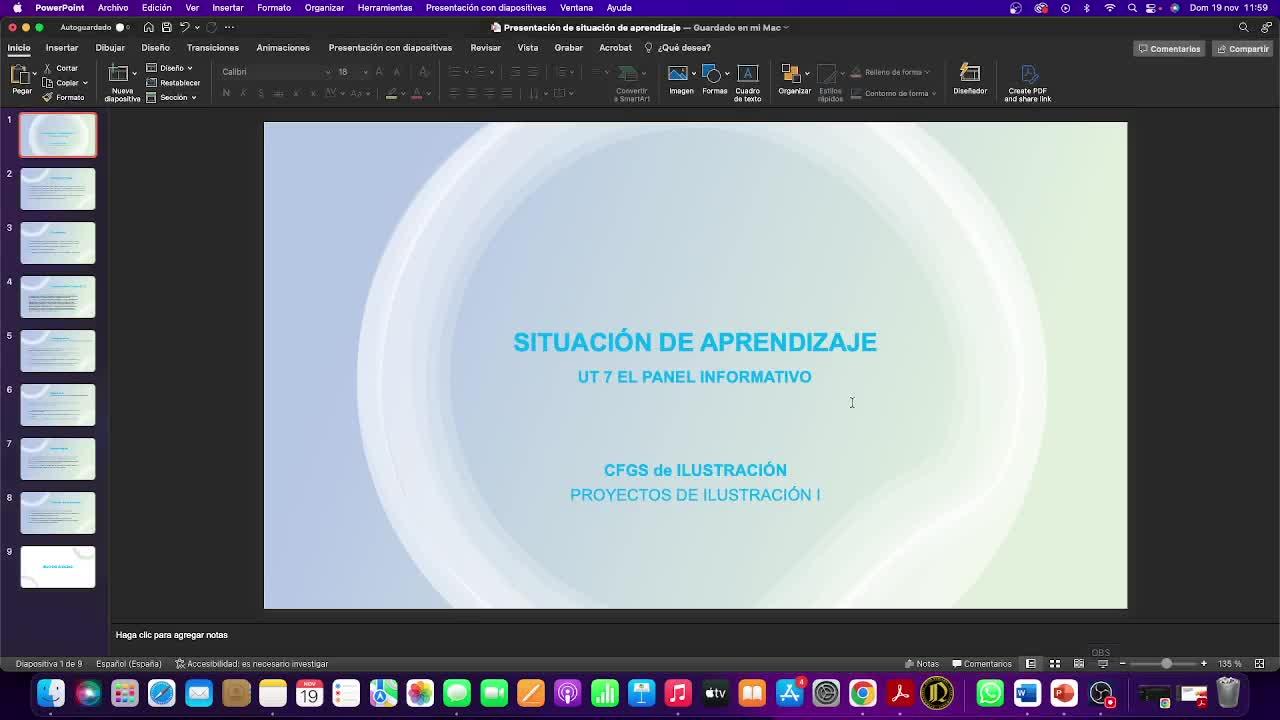Open the Transiciones tab
1280x720 pixels.
click(212, 47)
